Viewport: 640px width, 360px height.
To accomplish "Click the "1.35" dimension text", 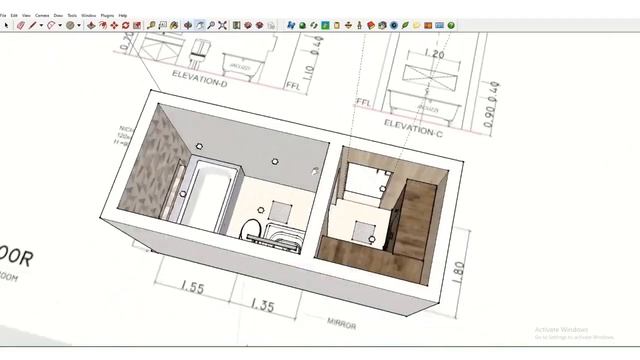I will tap(262, 305).
